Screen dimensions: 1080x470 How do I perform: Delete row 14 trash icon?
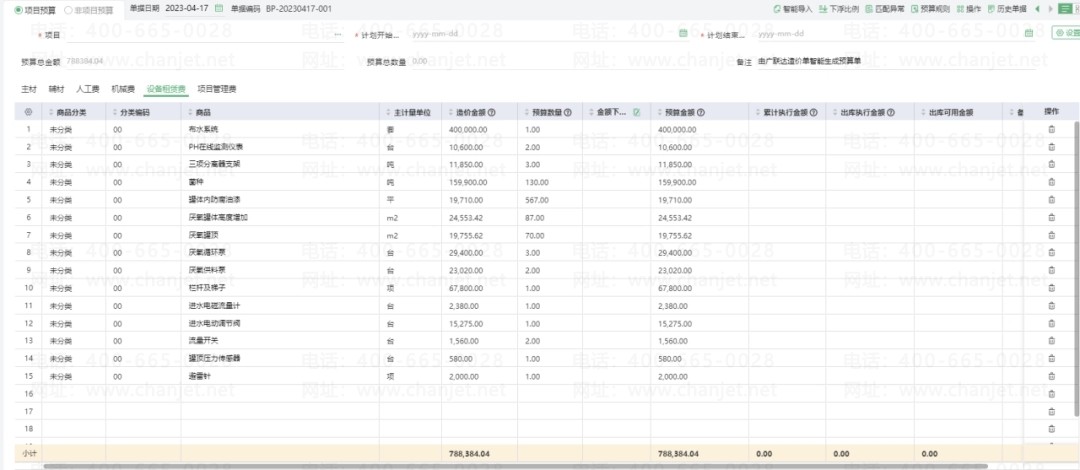point(1051,358)
